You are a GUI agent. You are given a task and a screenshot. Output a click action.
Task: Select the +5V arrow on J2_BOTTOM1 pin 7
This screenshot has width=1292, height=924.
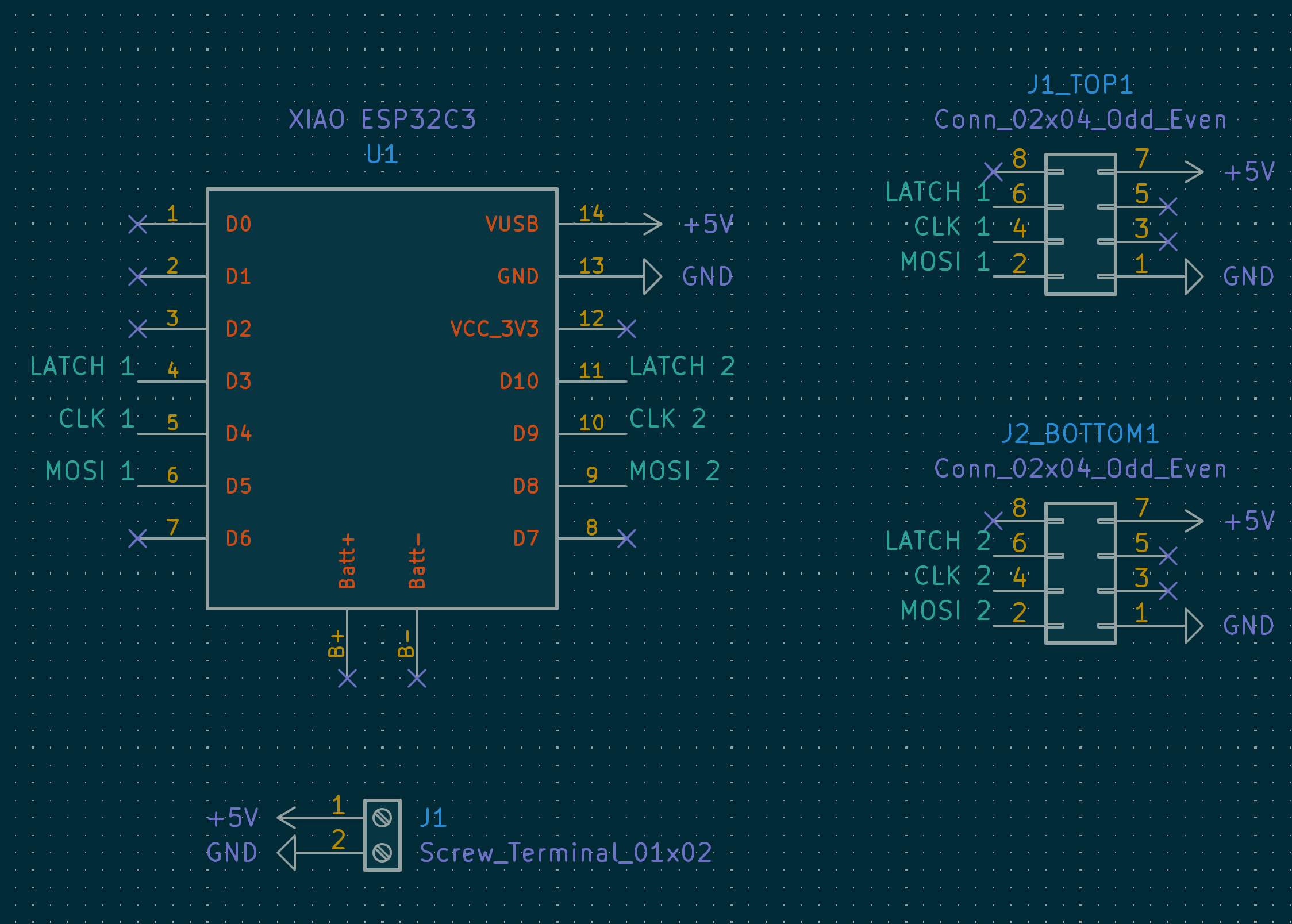pyautogui.click(x=1194, y=521)
